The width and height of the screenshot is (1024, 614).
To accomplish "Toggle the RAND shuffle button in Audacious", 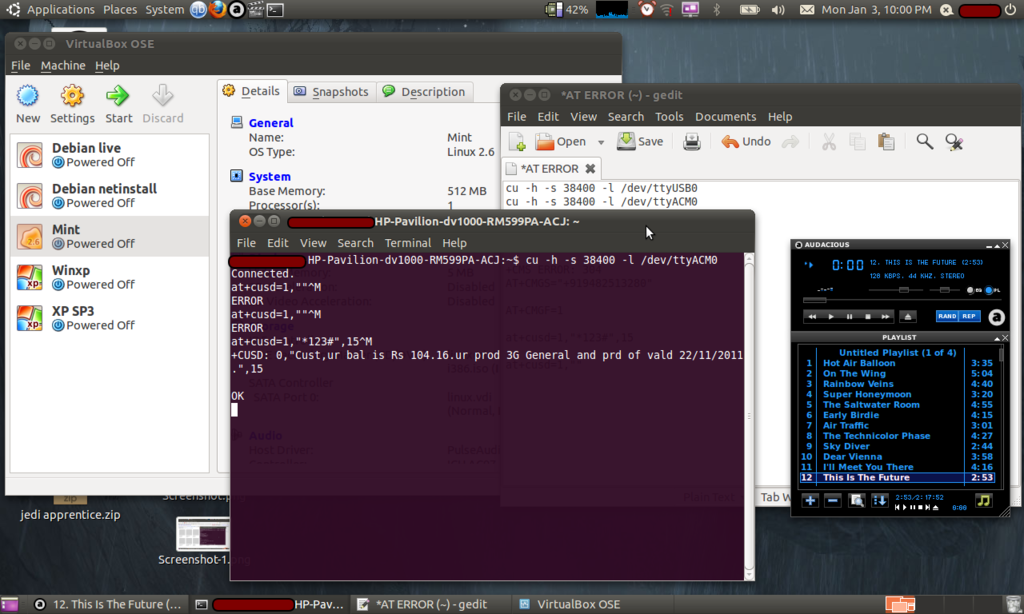I will (x=946, y=316).
